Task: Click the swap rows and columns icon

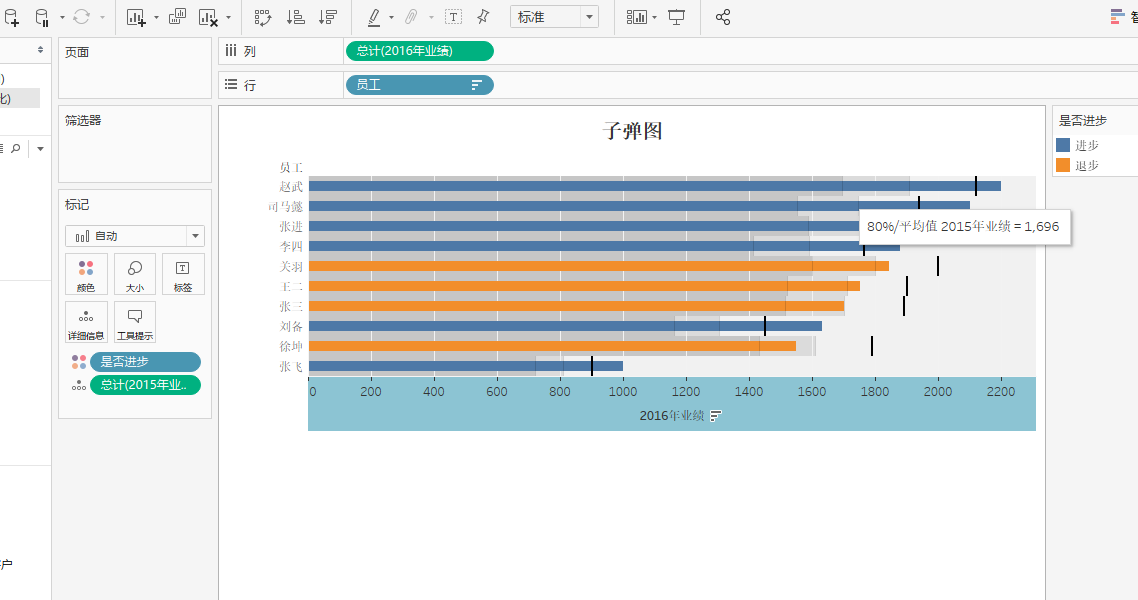Action: pyautogui.click(x=263, y=17)
